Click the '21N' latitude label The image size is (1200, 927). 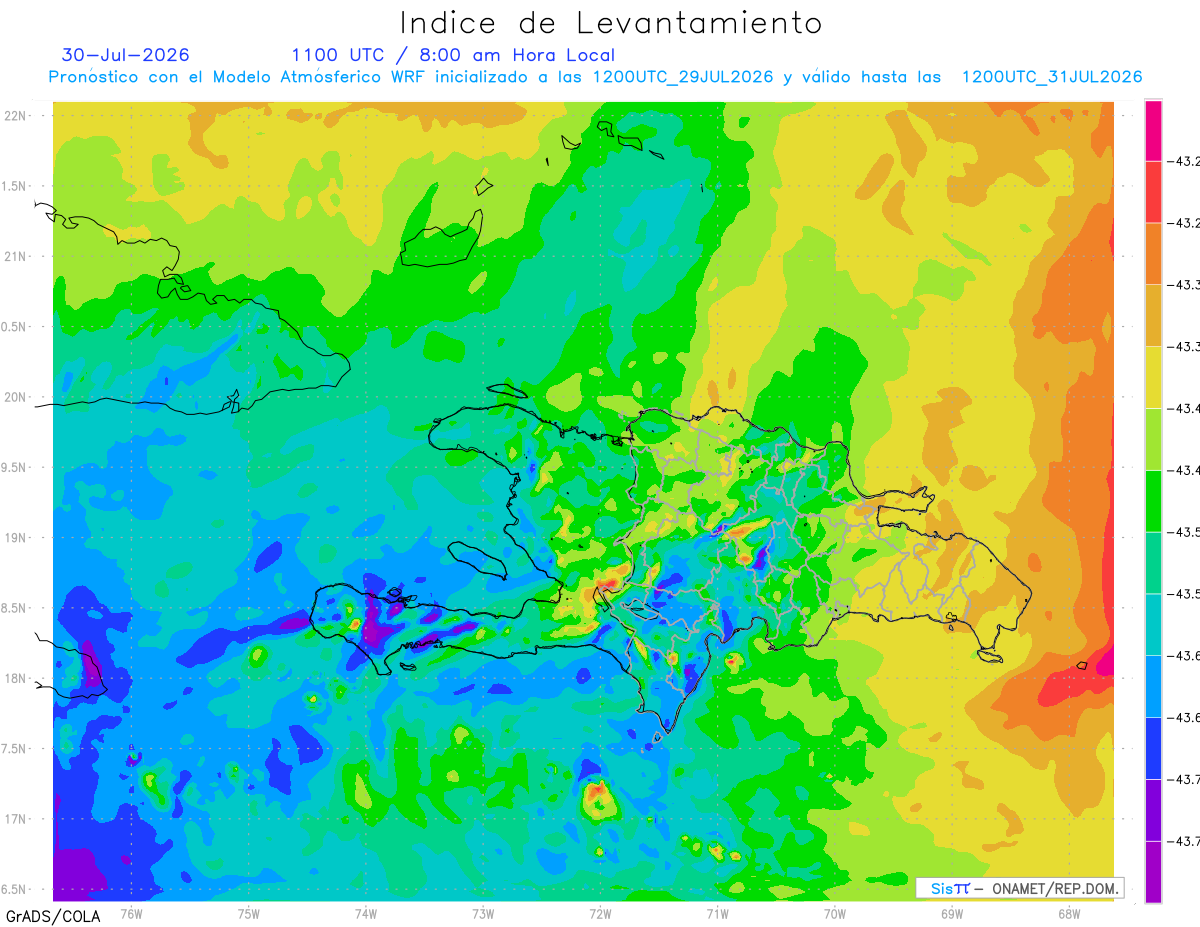click(x=15, y=257)
